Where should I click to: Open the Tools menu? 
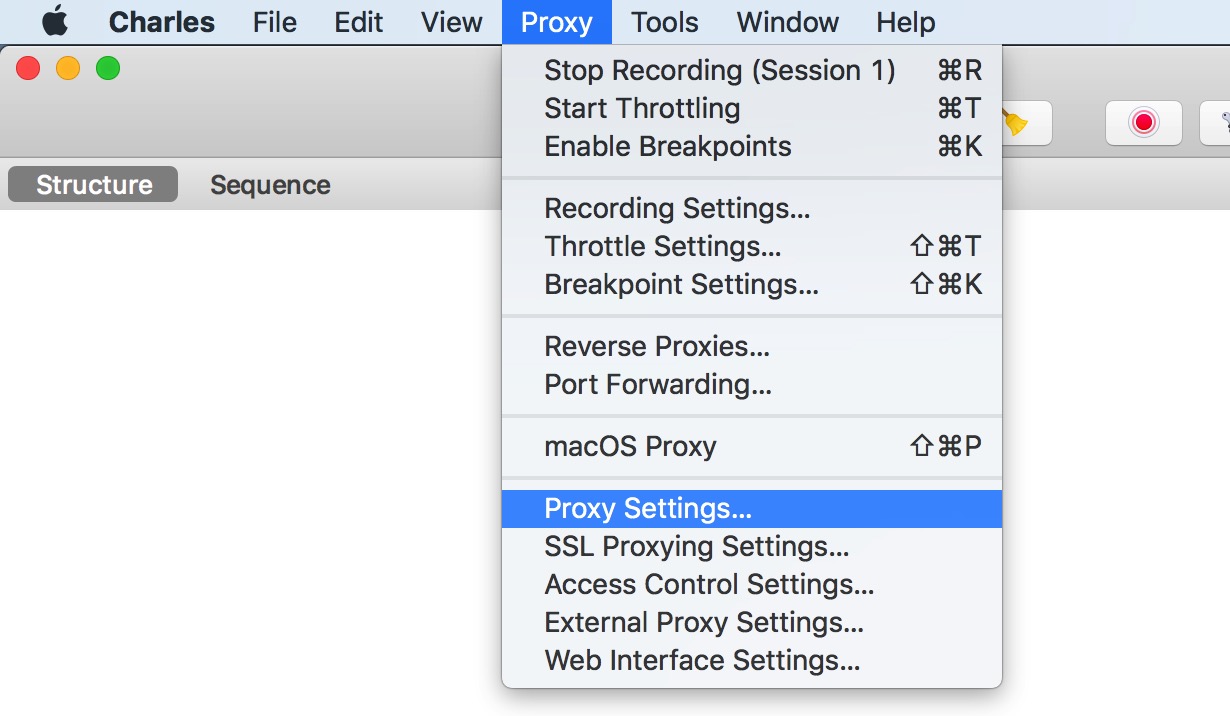pos(665,22)
